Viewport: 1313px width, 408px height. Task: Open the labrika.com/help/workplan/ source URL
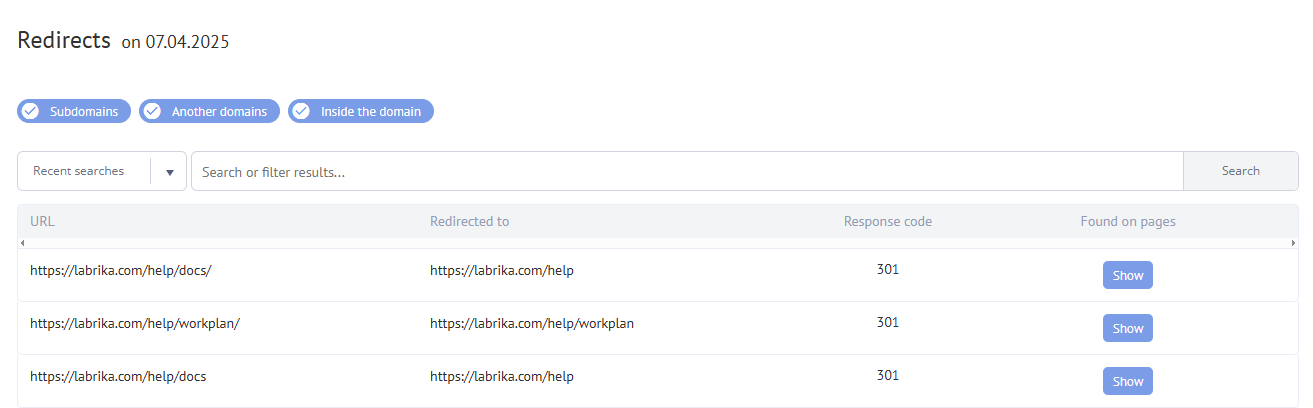pos(135,323)
